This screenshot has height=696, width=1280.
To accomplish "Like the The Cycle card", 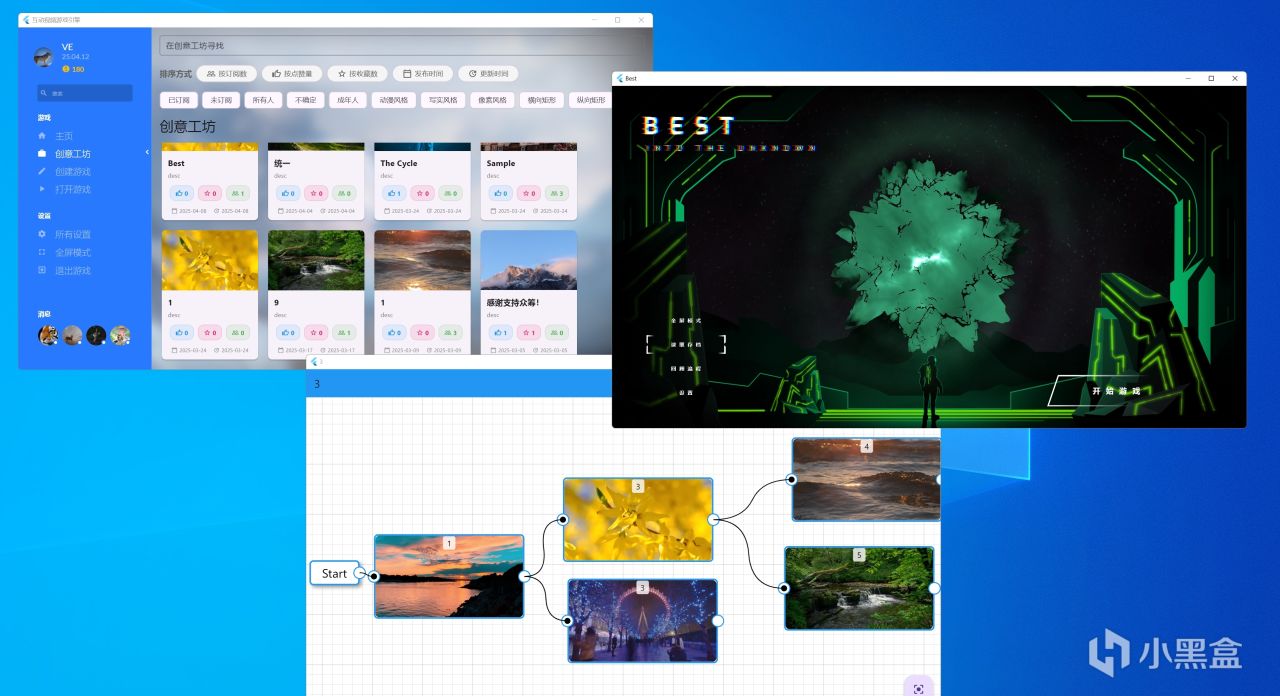I will [394, 193].
